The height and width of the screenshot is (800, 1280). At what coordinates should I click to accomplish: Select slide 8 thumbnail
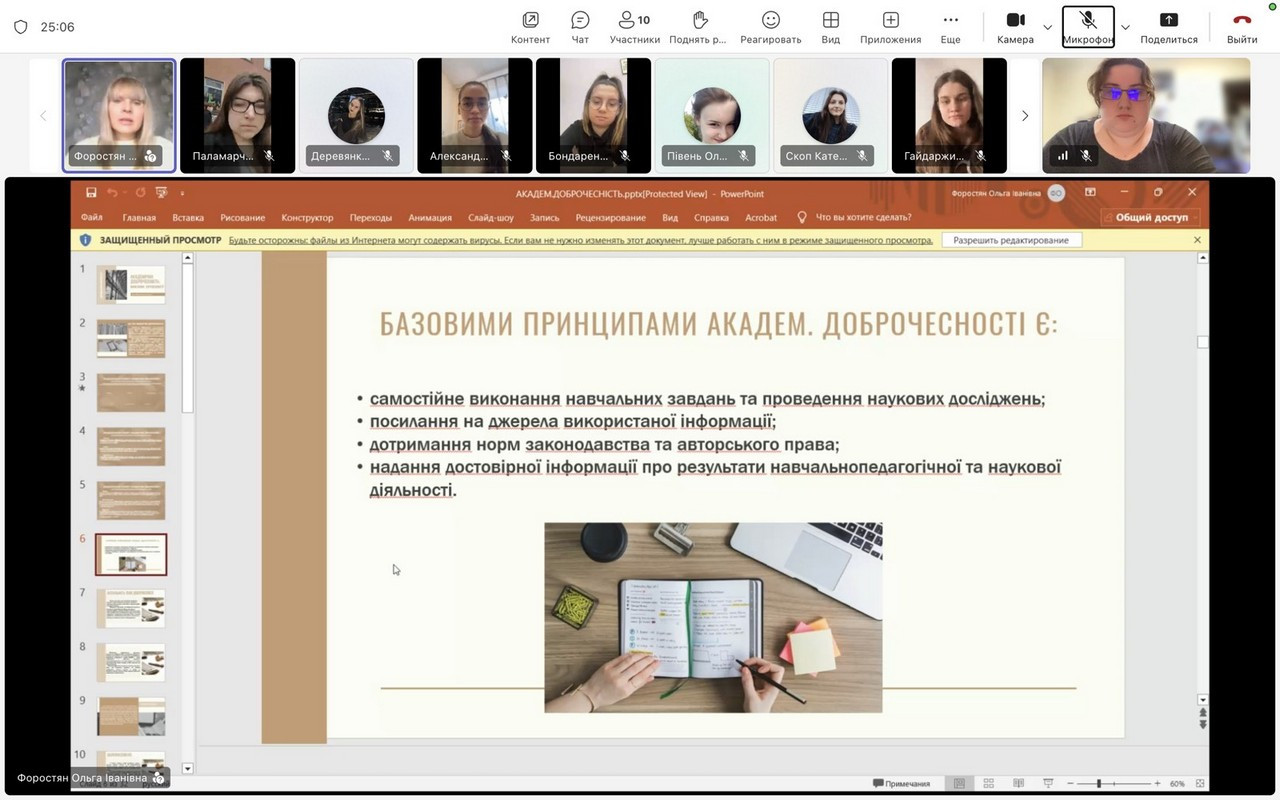pyautogui.click(x=131, y=662)
